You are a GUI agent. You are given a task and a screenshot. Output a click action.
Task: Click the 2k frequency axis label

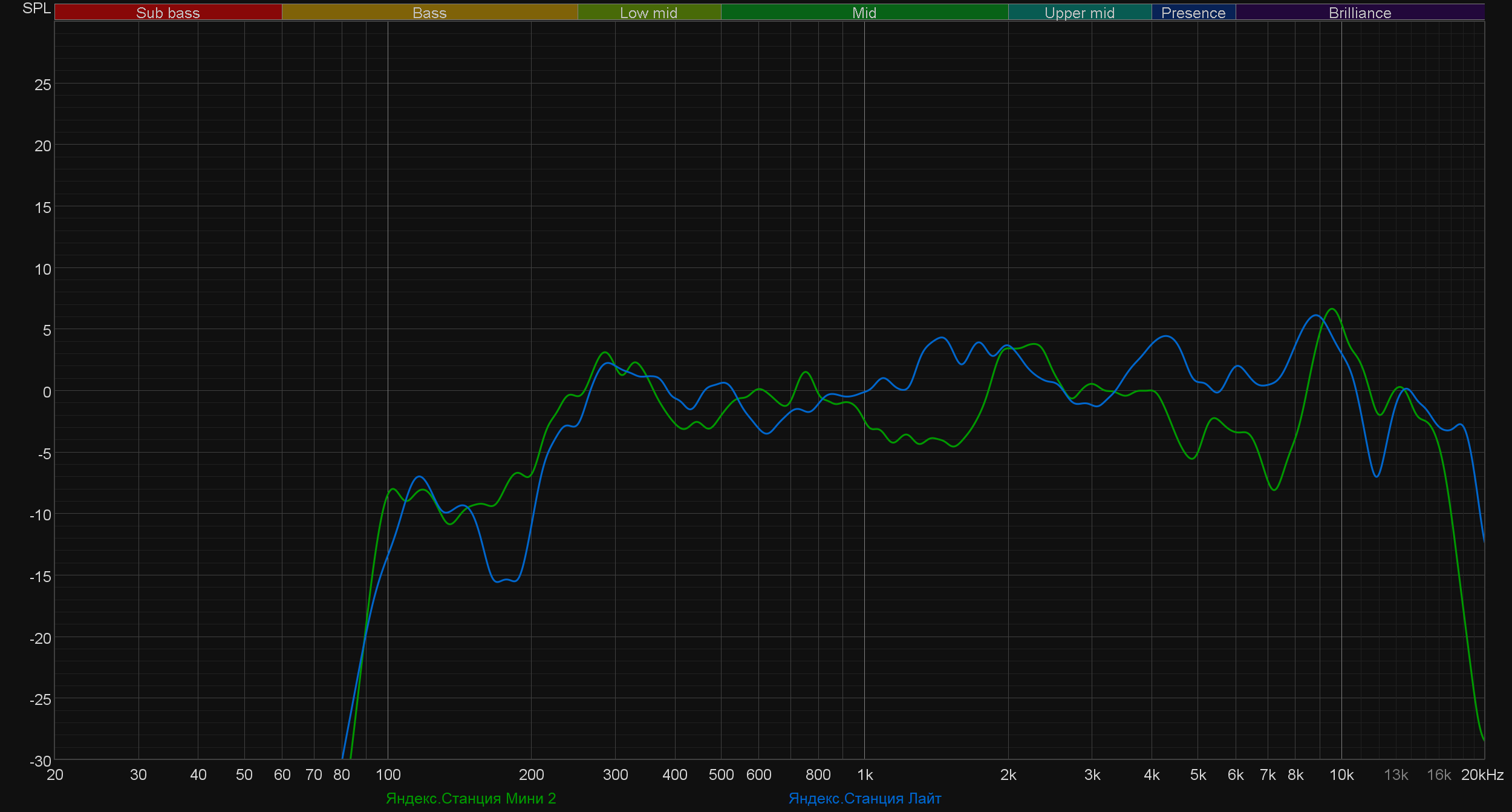[1008, 774]
